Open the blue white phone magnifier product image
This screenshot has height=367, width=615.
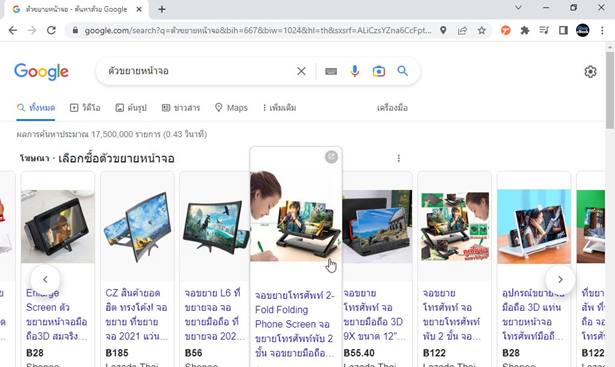[x=534, y=227]
